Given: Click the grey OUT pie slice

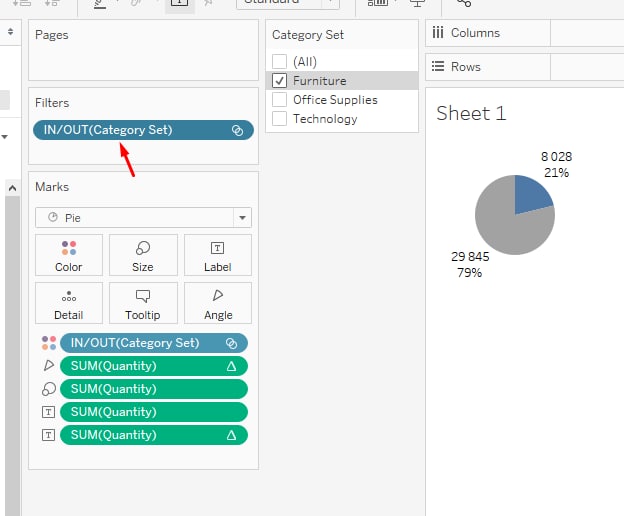Looking at the screenshot, I should click(x=505, y=229).
